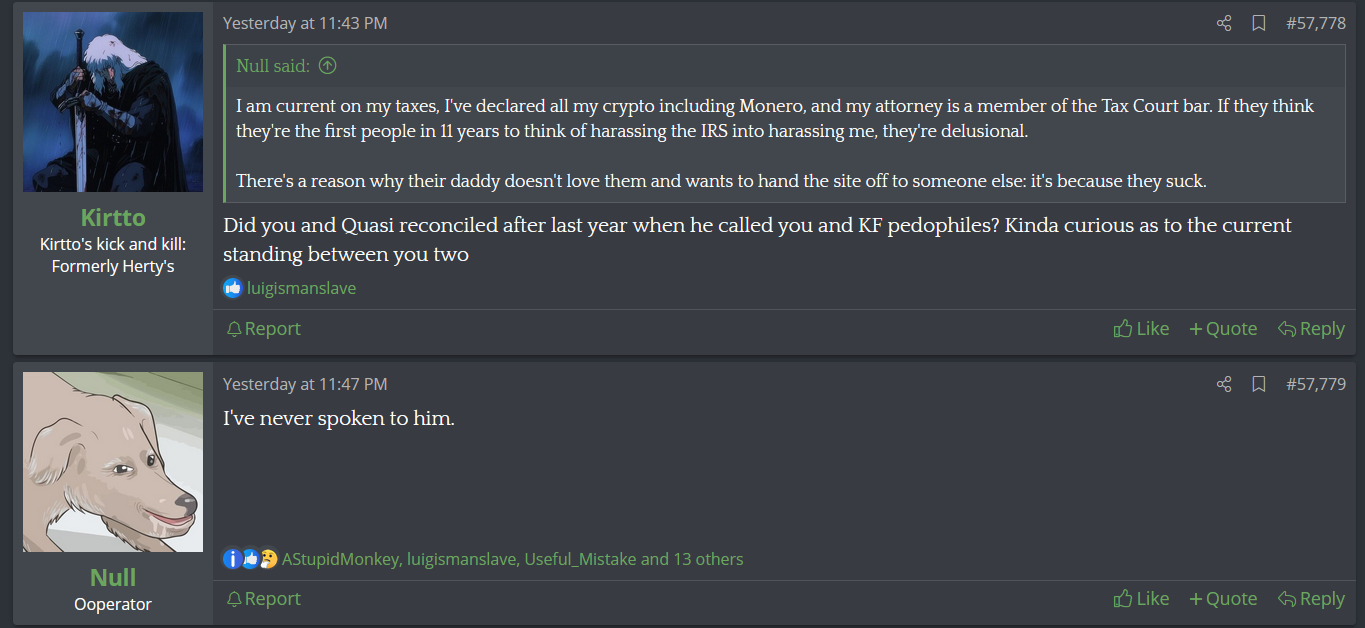This screenshot has height=628, width=1365.
Task: Quote Kirtto's post
Action: pos(1223,329)
